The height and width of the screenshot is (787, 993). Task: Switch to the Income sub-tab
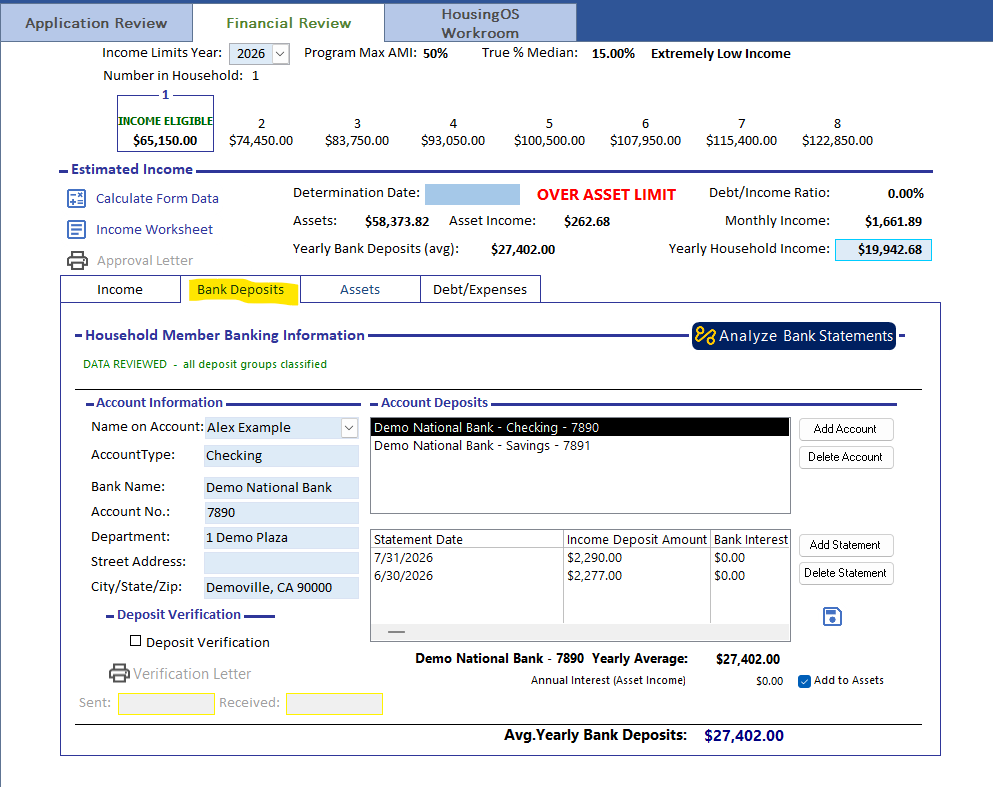pos(120,289)
